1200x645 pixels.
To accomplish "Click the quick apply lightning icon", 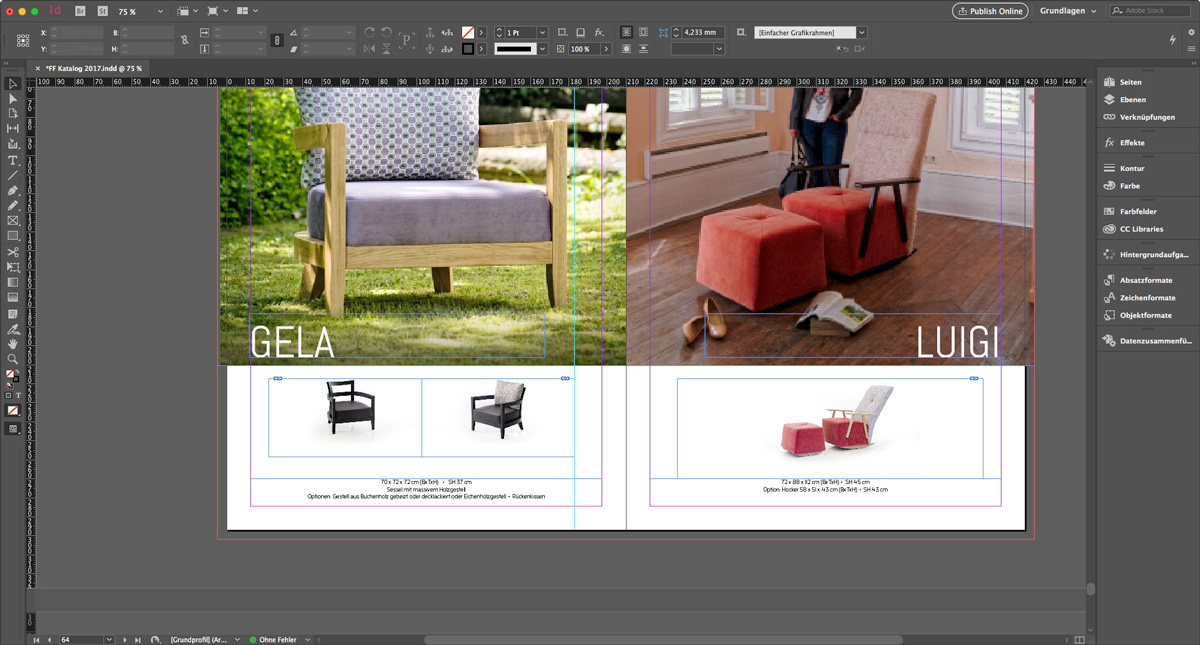I will [x=1172, y=40].
